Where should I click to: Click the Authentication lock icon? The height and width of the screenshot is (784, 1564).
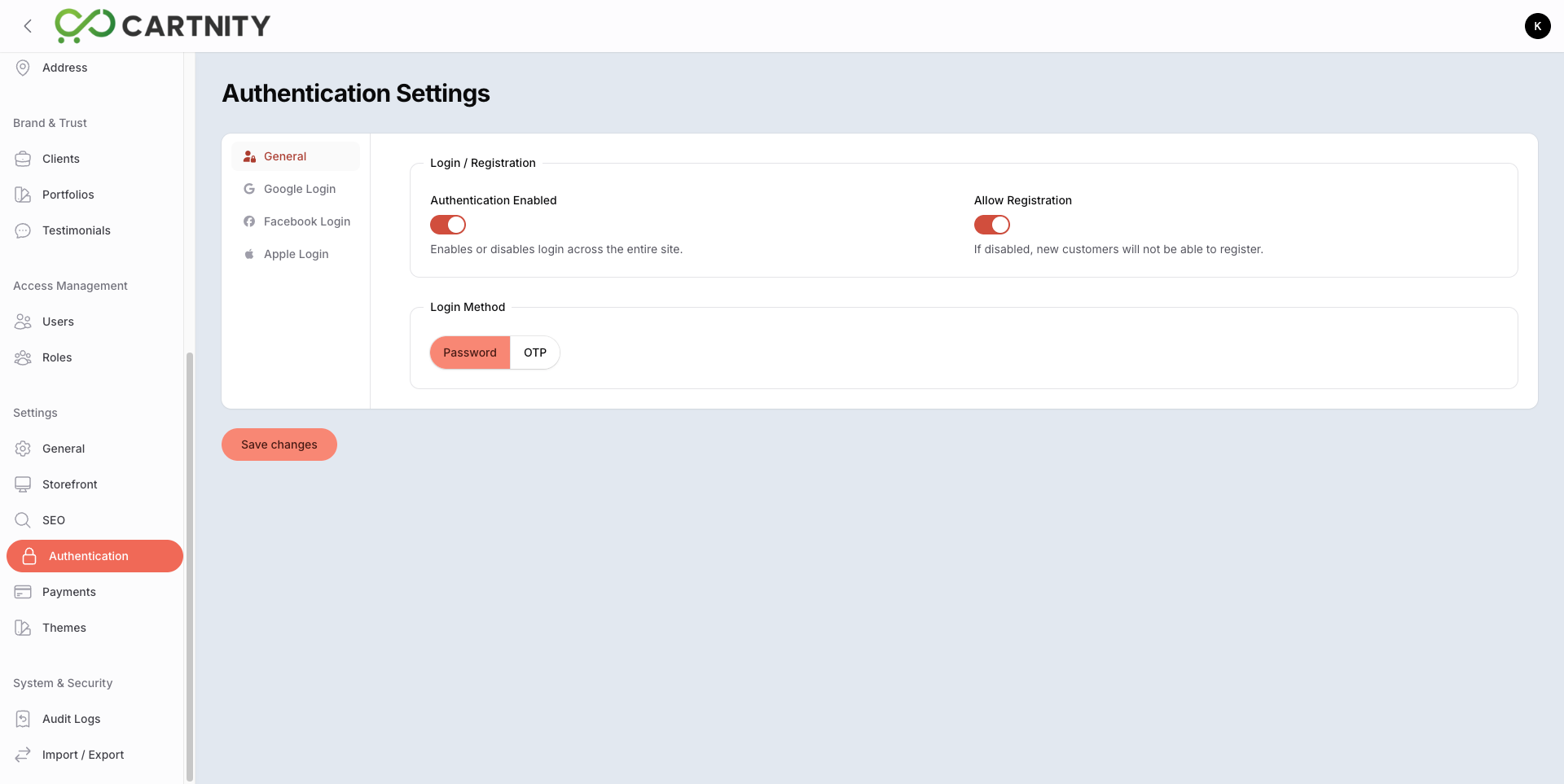29,556
